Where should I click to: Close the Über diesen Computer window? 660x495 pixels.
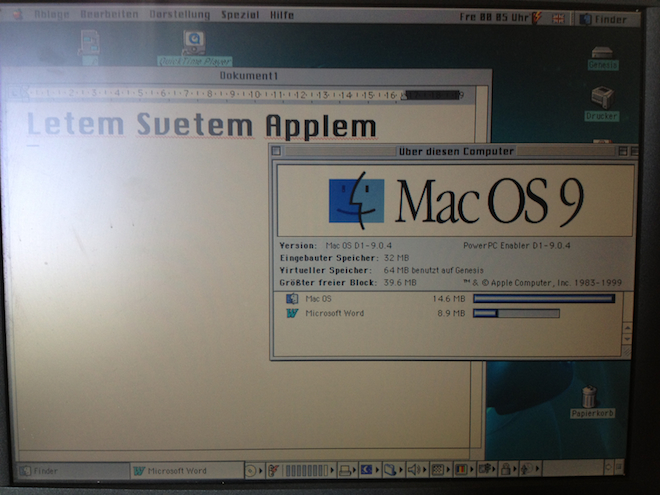tap(276, 151)
